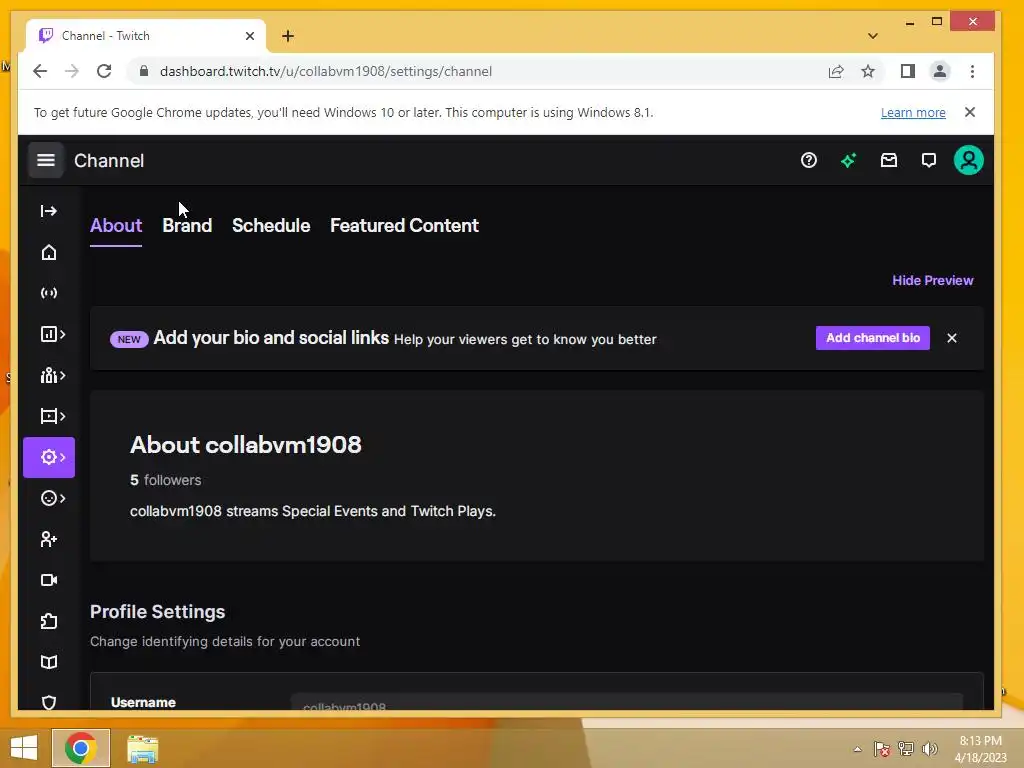The width and height of the screenshot is (1024, 768).
Task: Open the notifications inbox icon
Action: pos(889,160)
